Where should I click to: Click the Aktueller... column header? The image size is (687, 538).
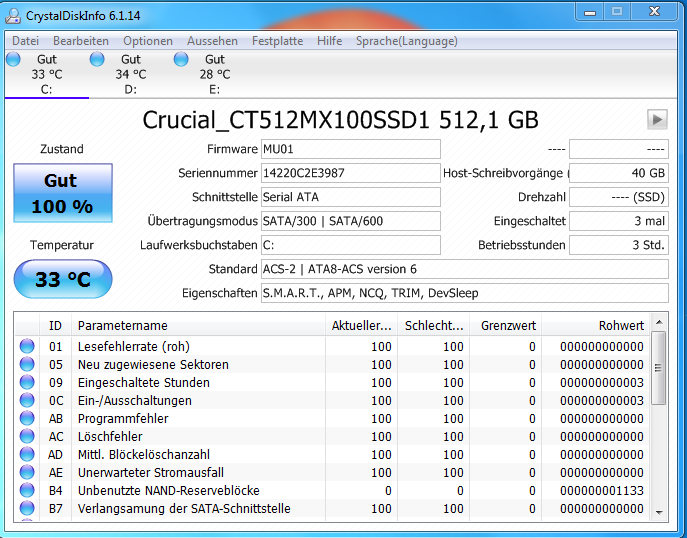361,326
